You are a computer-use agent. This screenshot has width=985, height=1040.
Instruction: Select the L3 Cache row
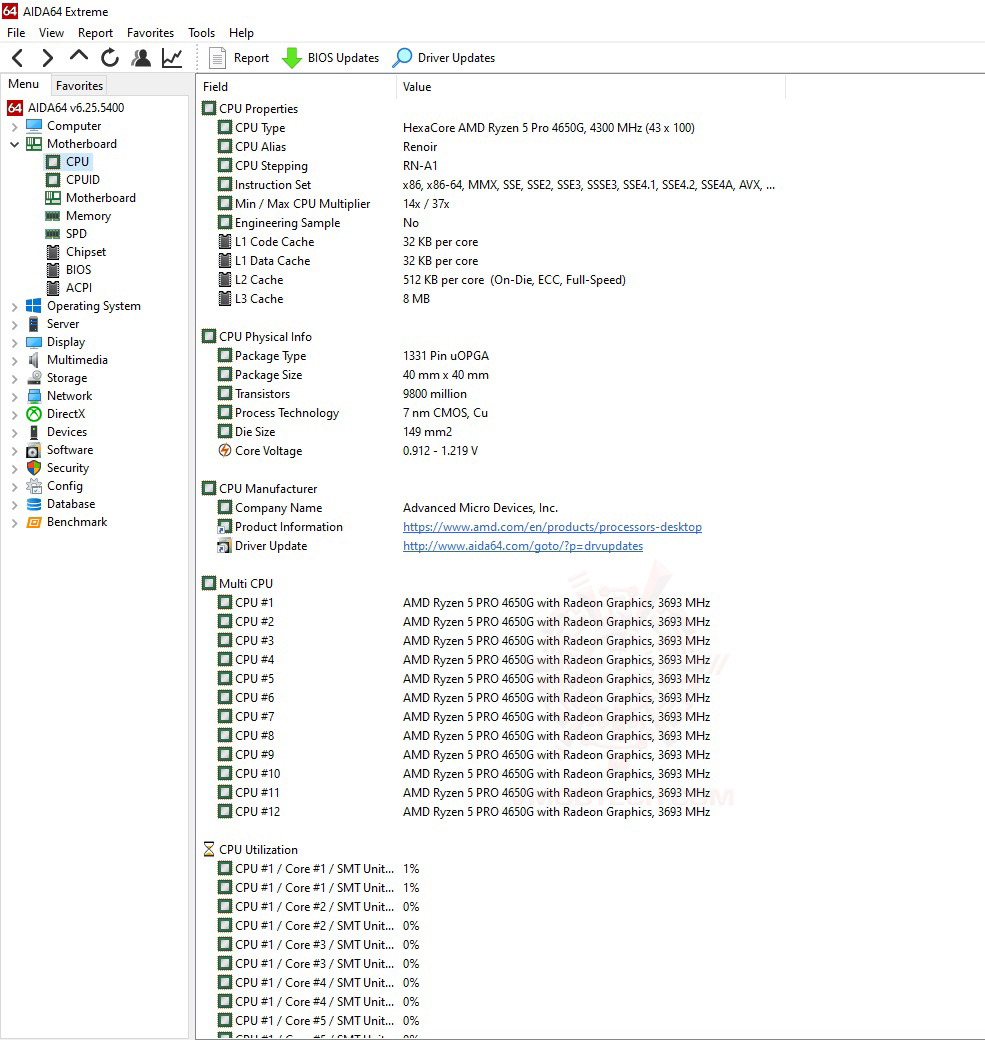pyautogui.click(x=491, y=299)
